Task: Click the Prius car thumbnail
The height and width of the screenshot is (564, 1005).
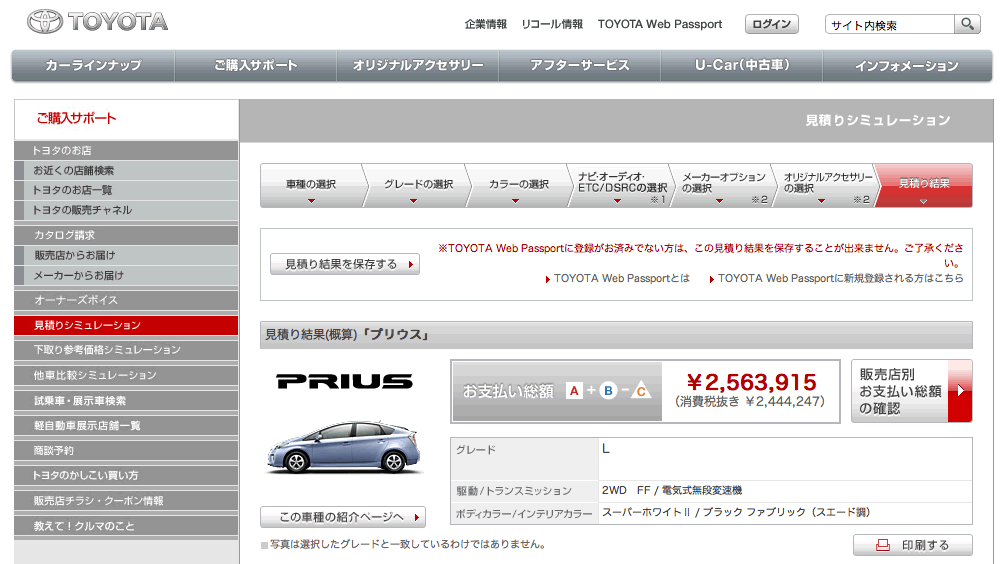Action: (x=344, y=447)
